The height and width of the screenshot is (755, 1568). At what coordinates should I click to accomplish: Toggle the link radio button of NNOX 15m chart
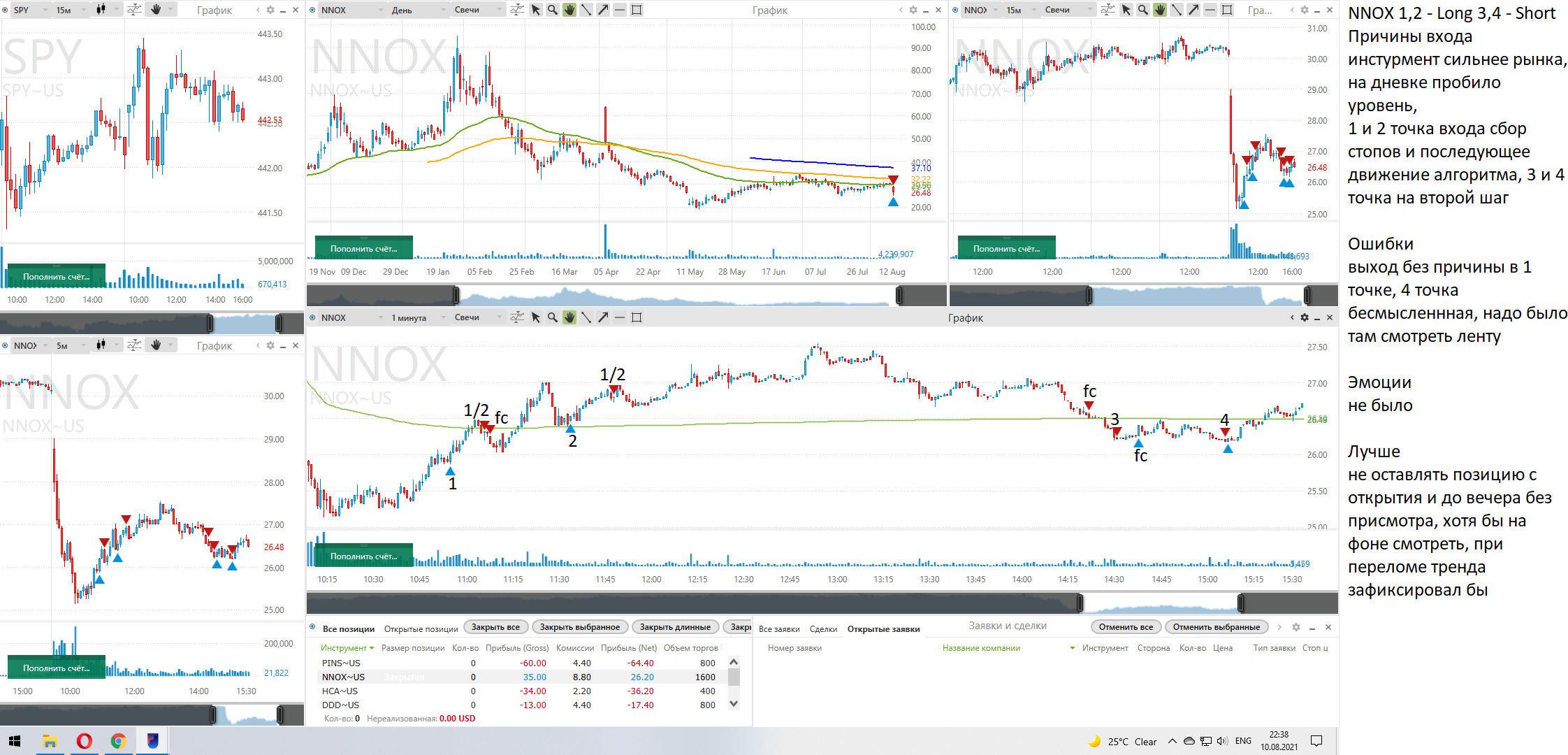[x=955, y=10]
